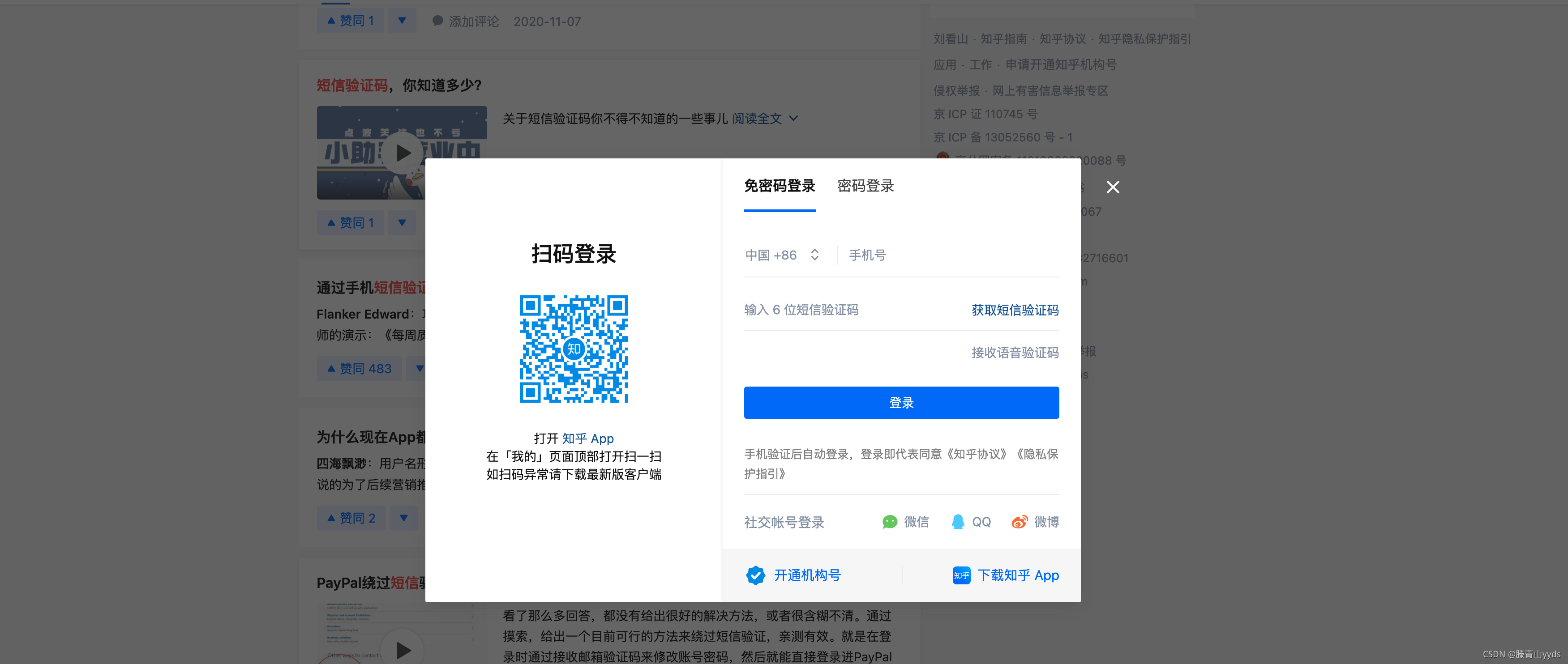1568x664 pixels.
Task: Click the blue verified badge for 开通机构号
Action: (755, 575)
